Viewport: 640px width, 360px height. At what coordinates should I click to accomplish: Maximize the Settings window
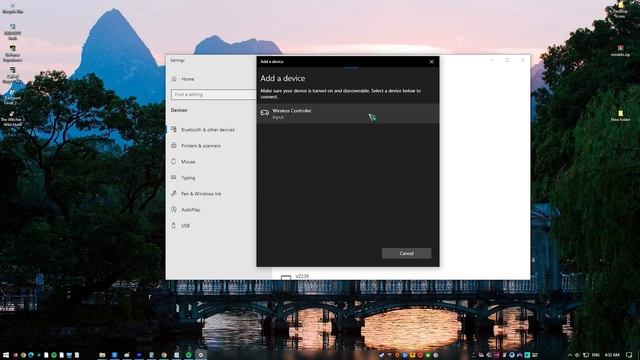point(507,60)
